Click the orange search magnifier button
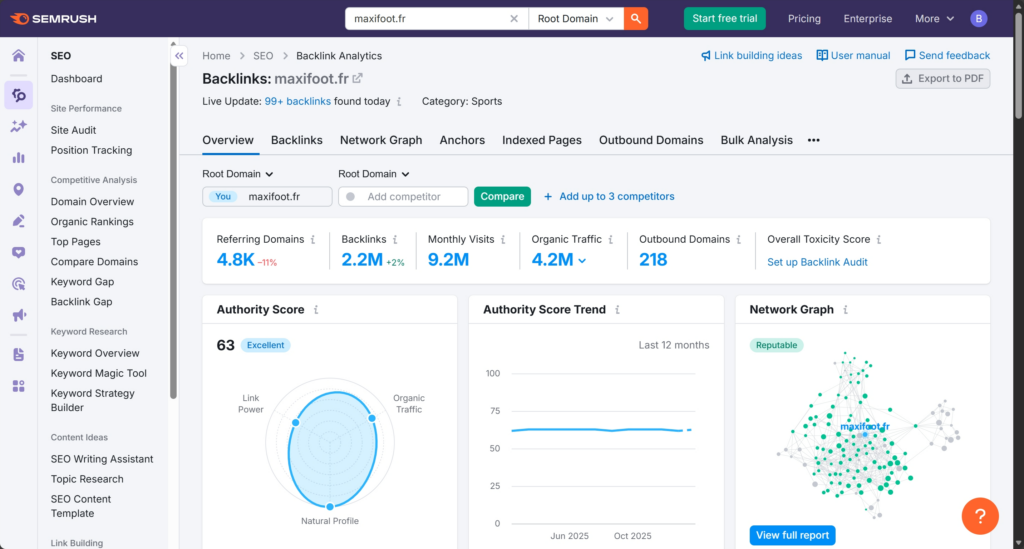Image resolution: width=1024 pixels, height=549 pixels. click(x=636, y=18)
